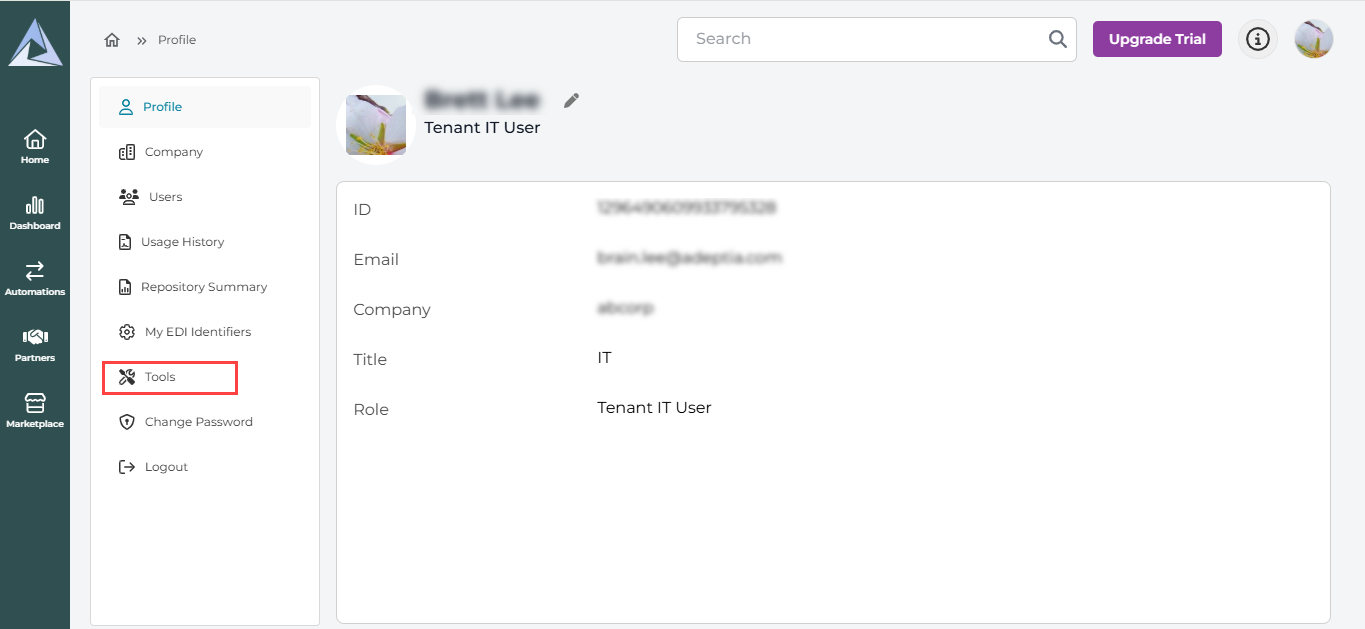
Task: Open the Users menu item
Action: click(x=205, y=197)
